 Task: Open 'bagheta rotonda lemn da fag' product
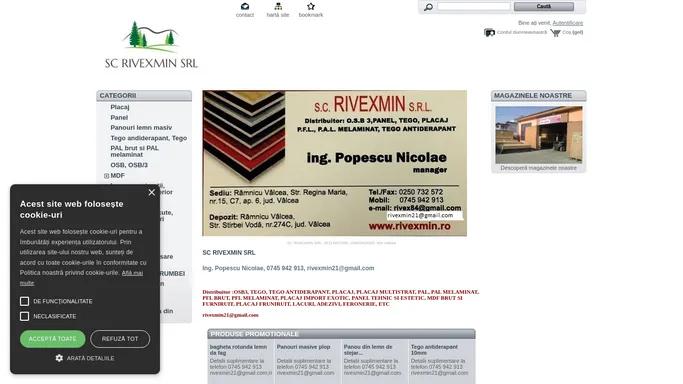pos(238,350)
